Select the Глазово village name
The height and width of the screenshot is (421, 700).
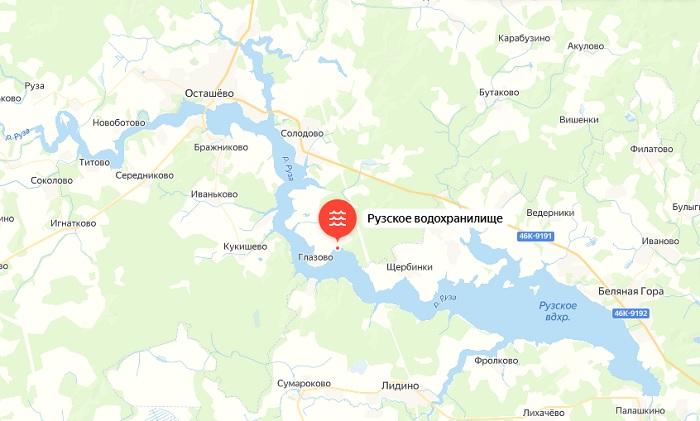(x=316, y=258)
